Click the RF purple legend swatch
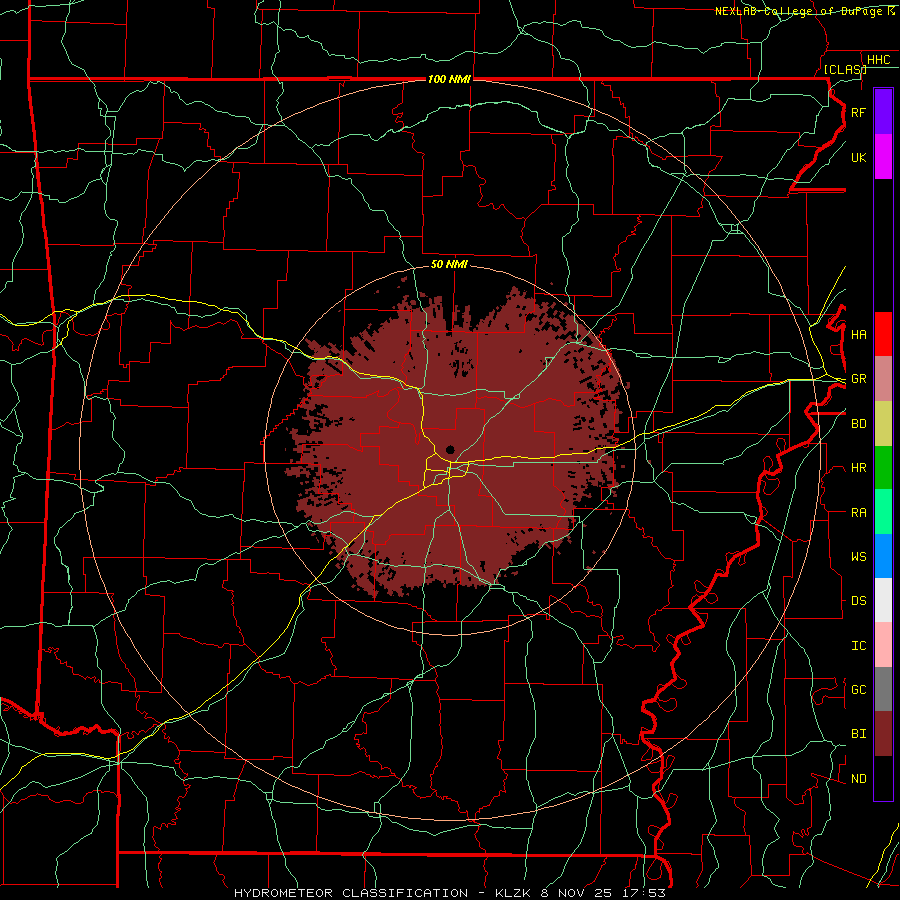Image resolution: width=900 pixels, height=900 pixels. [883, 112]
